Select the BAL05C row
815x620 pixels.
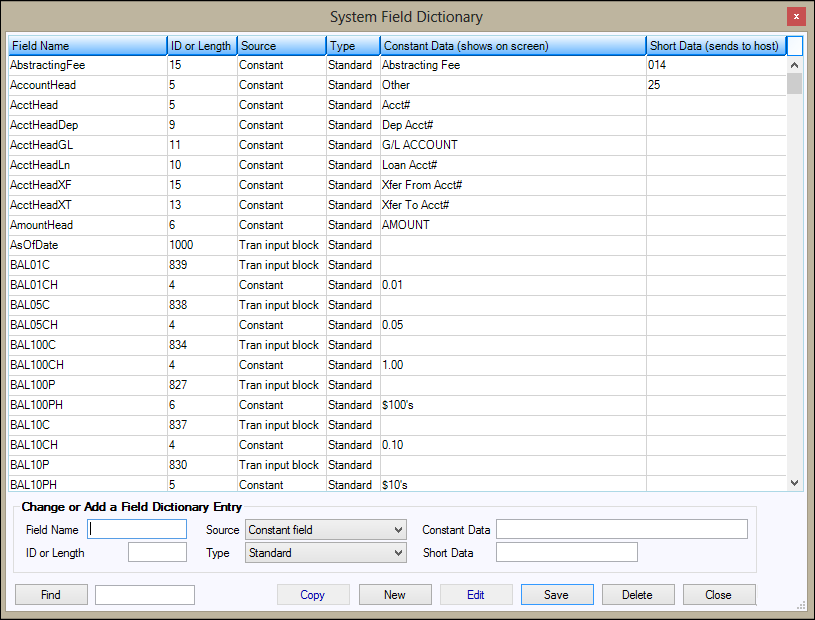pos(397,305)
